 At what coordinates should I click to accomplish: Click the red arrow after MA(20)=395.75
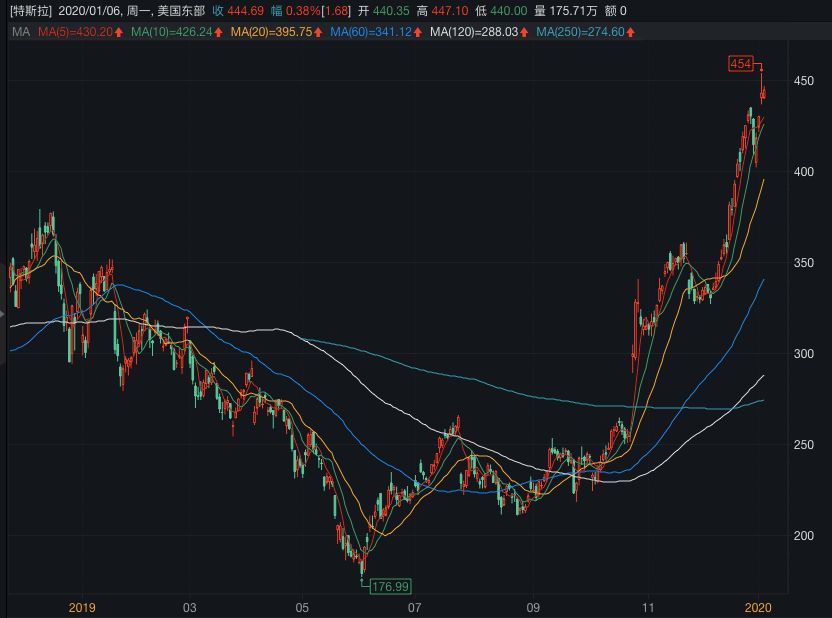(x=316, y=32)
